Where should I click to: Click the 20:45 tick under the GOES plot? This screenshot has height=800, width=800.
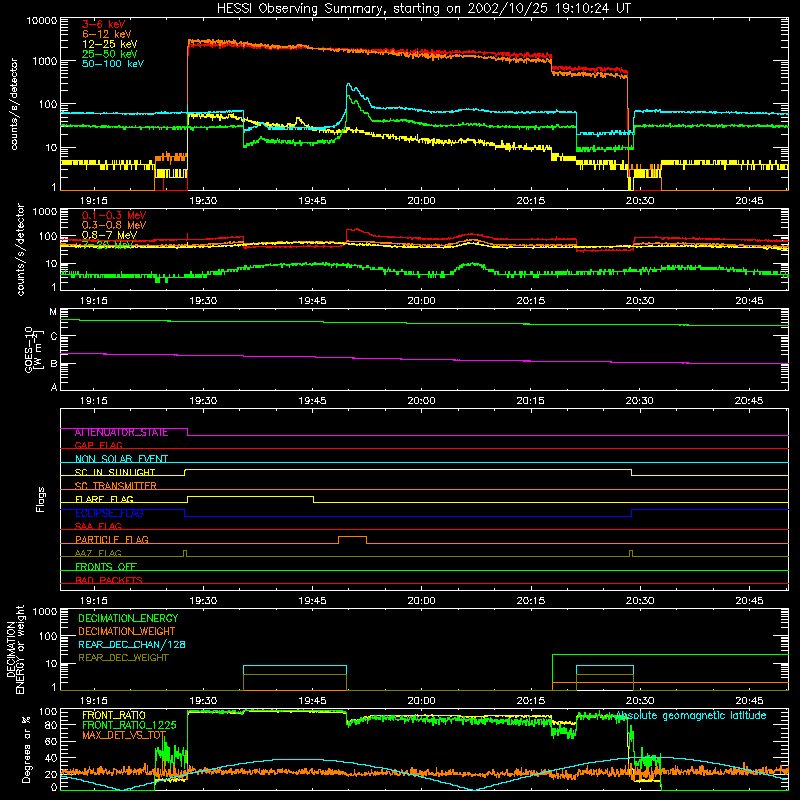[x=749, y=401]
